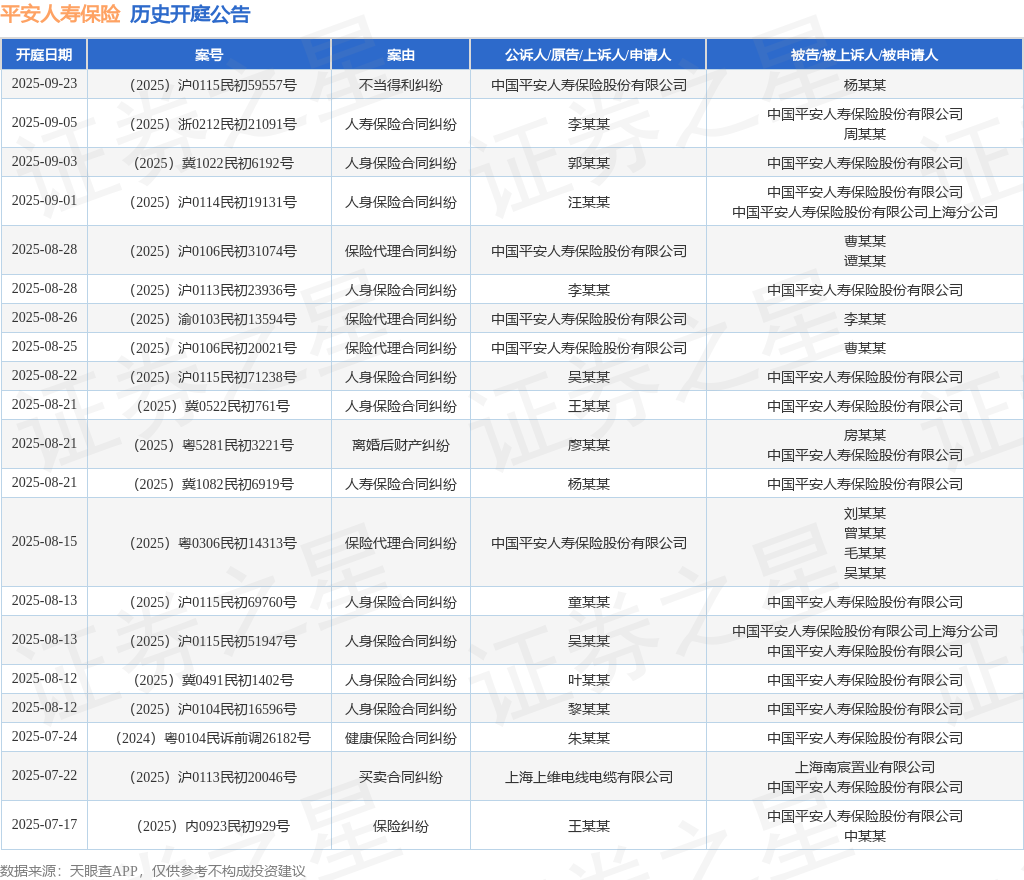Screen dimensions: 1024x880
Task: Click case number 沪0115民初69760号
Action: click(213, 602)
